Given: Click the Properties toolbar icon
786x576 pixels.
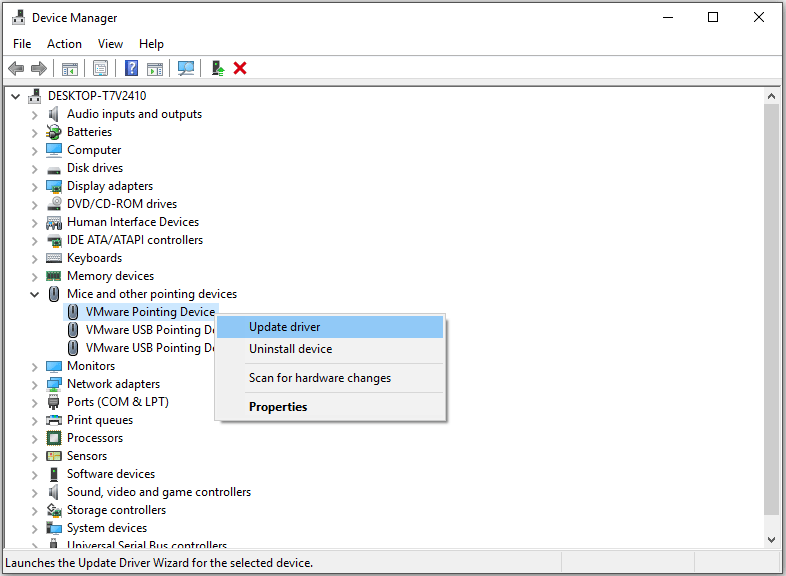Looking at the screenshot, I should pyautogui.click(x=100, y=68).
